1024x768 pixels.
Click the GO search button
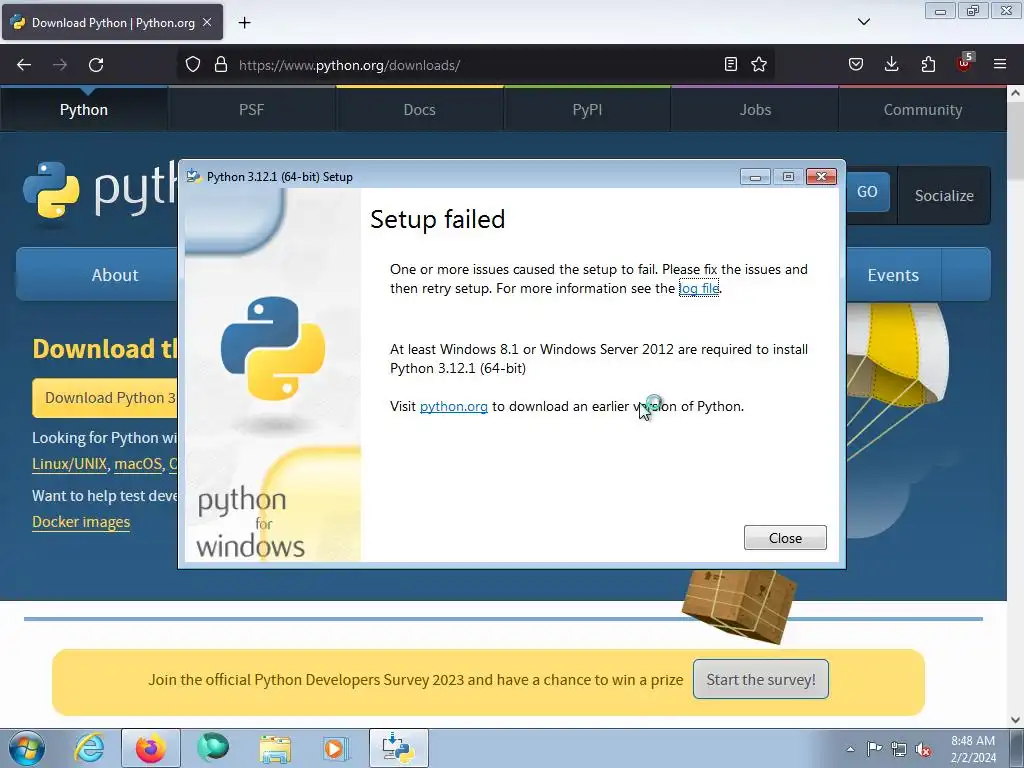point(867,192)
